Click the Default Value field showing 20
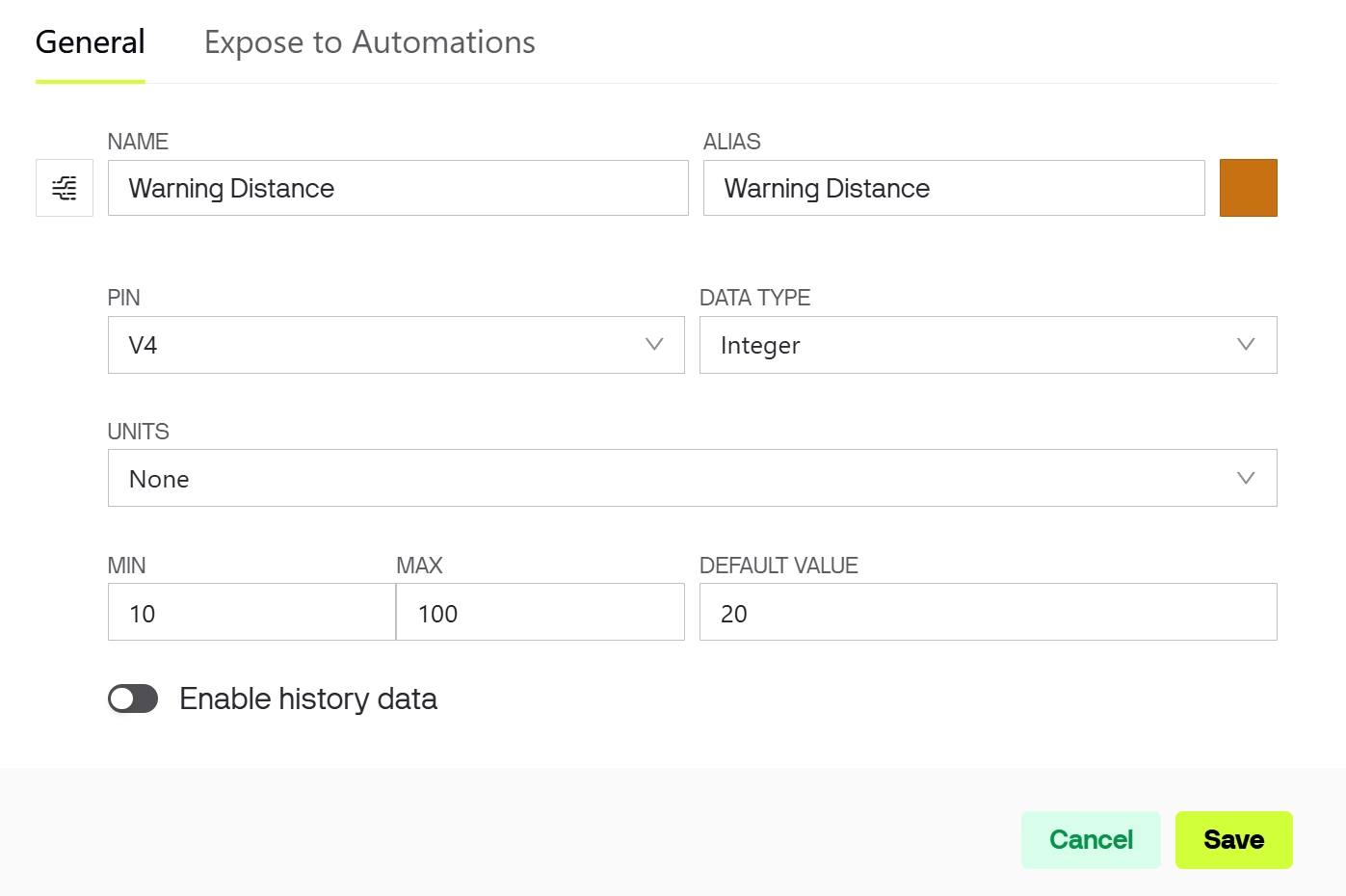1346x896 pixels. point(988,613)
